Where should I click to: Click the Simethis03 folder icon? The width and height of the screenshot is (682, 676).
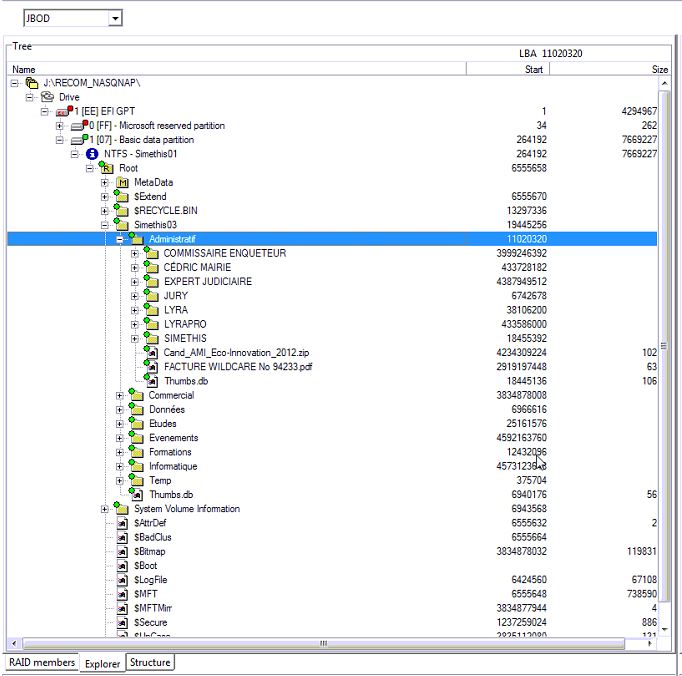(x=121, y=224)
